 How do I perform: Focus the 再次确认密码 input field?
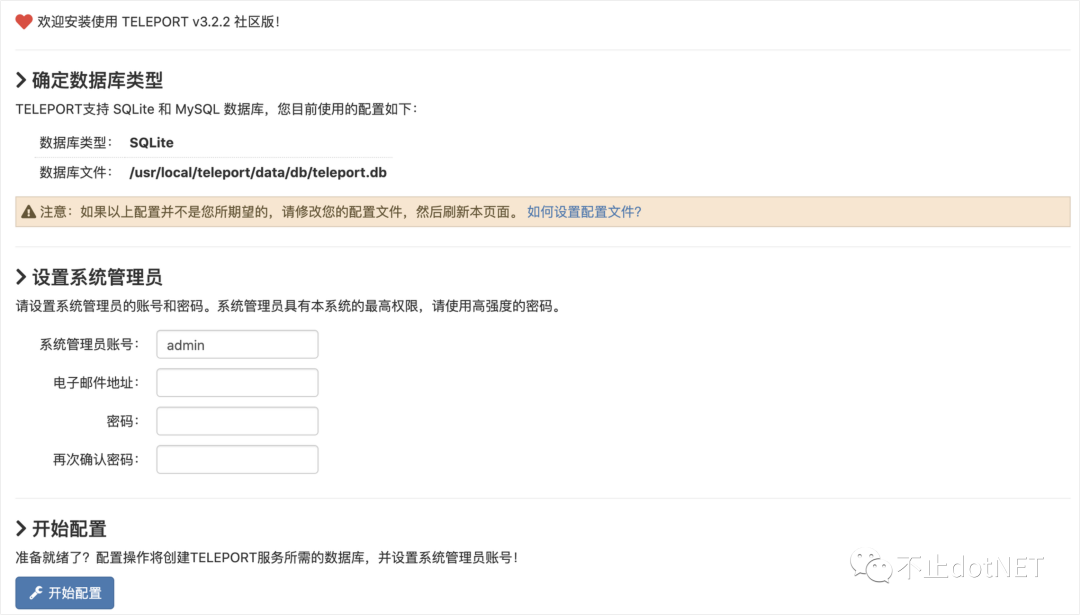[237, 460]
